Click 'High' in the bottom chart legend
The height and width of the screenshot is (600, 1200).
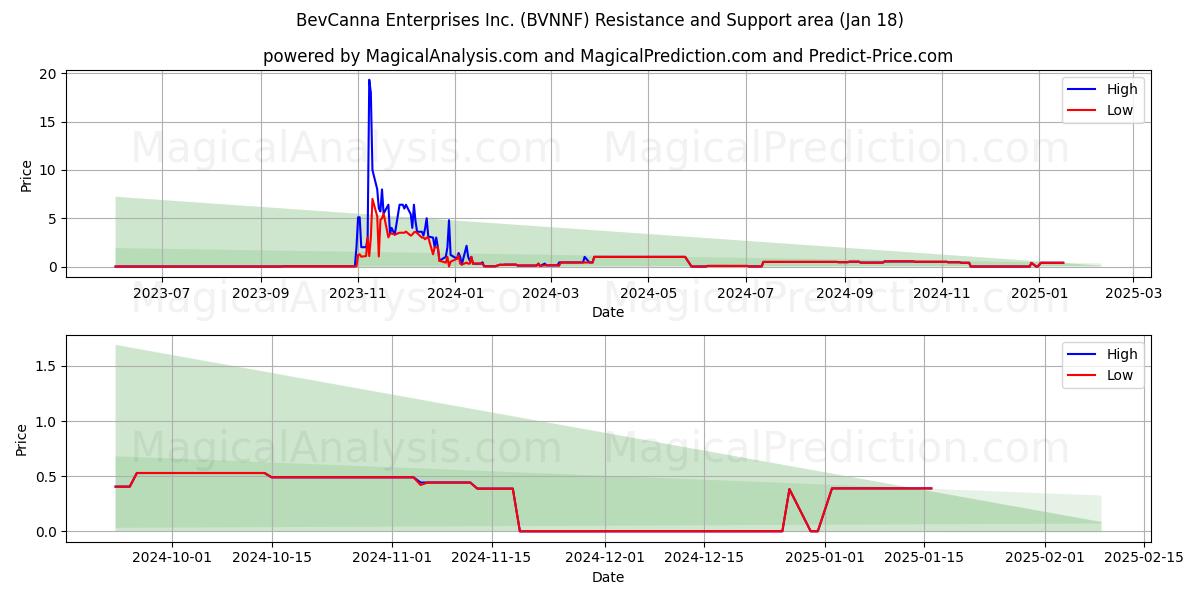1122,354
